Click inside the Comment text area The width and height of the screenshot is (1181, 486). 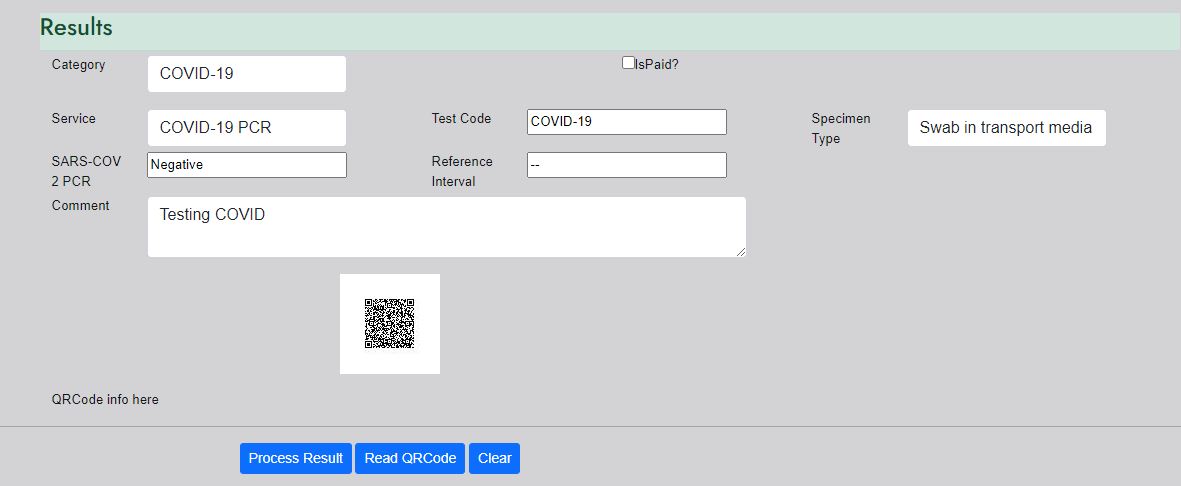tap(447, 227)
